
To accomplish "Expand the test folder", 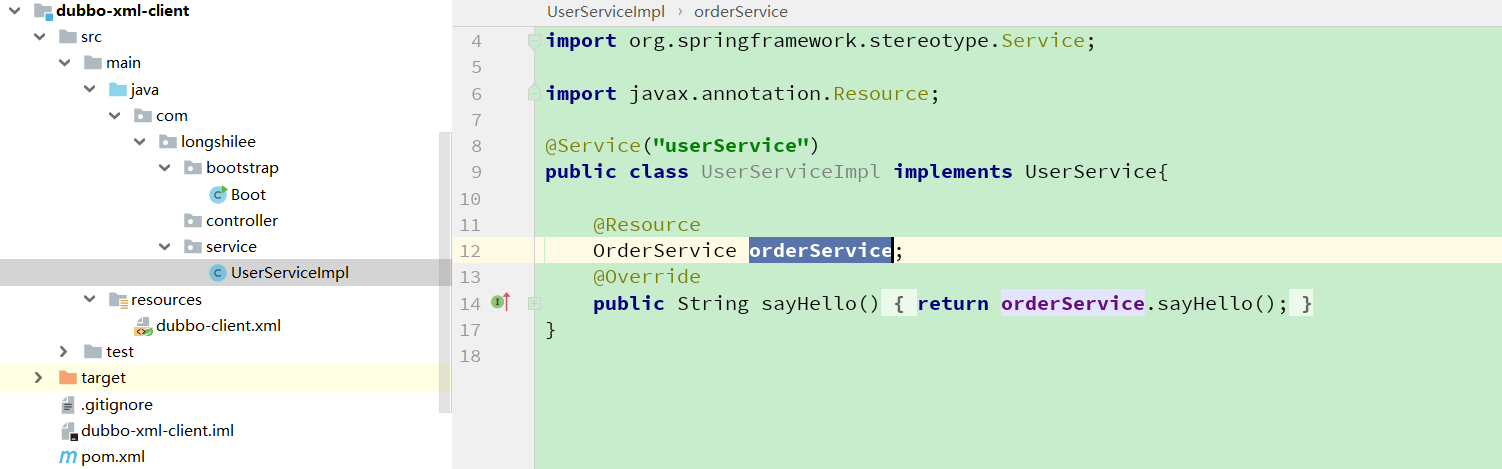I will coord(64,351).
